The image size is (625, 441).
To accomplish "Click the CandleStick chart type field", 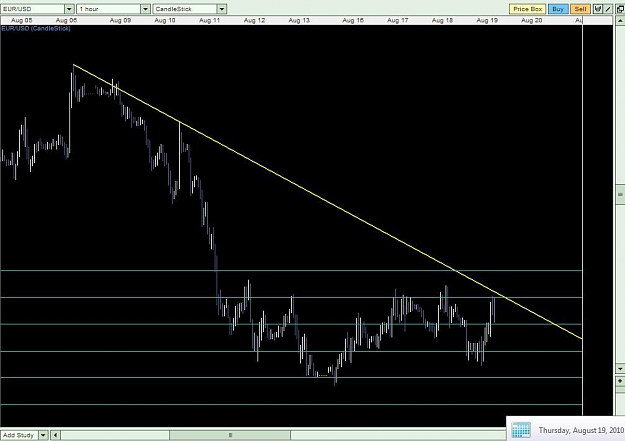I will point(185,9).
